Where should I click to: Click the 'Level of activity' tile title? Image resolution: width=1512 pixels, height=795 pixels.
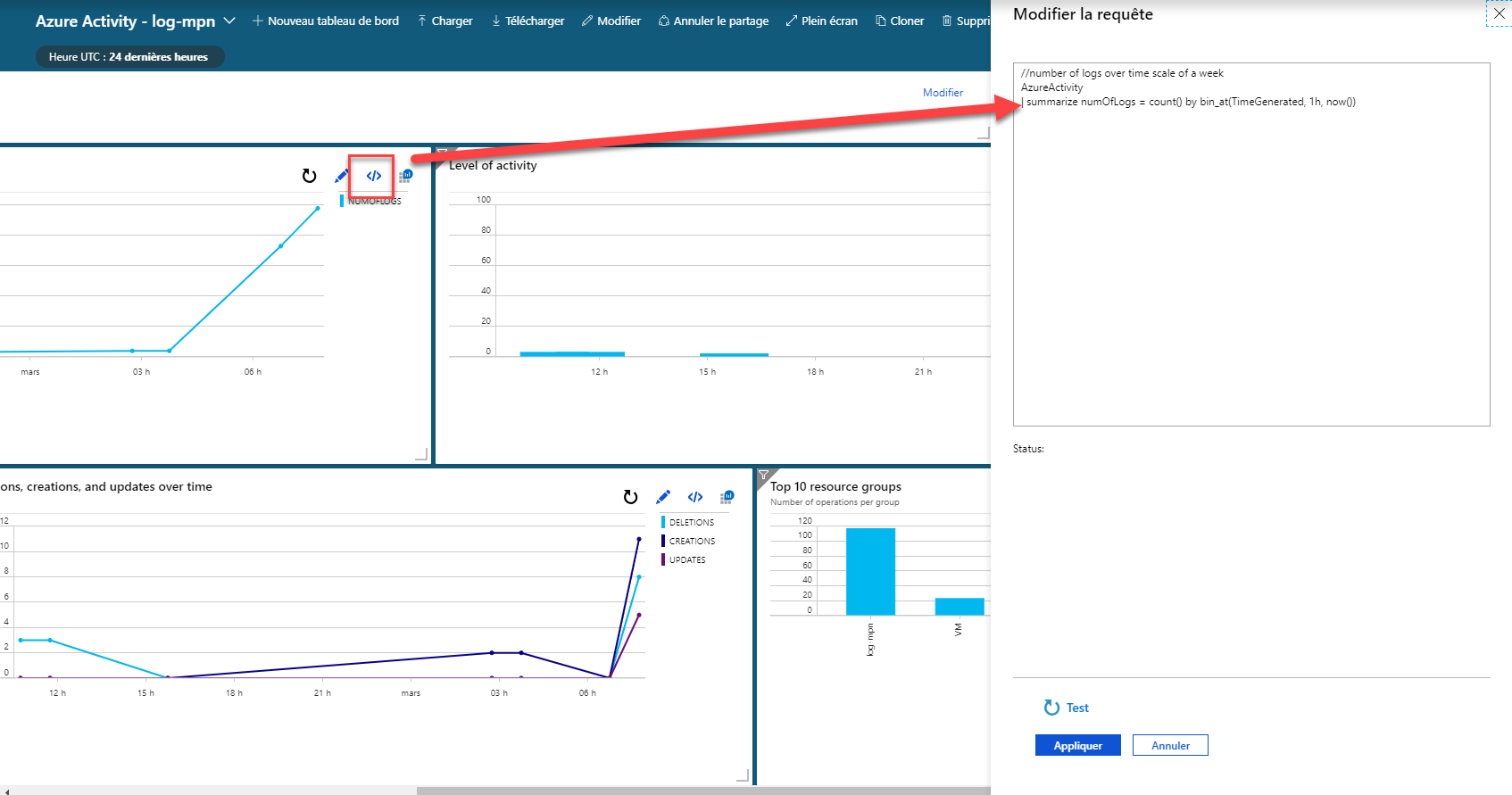[493, 165]
